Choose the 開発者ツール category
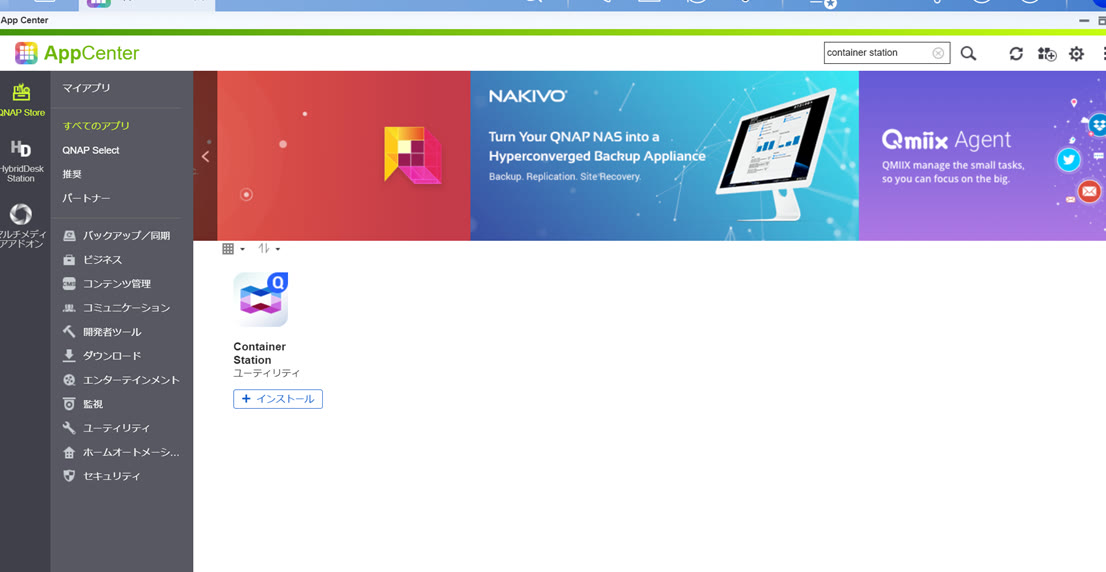The height and width of the screenshot is (572, 1106). (112, 332)
